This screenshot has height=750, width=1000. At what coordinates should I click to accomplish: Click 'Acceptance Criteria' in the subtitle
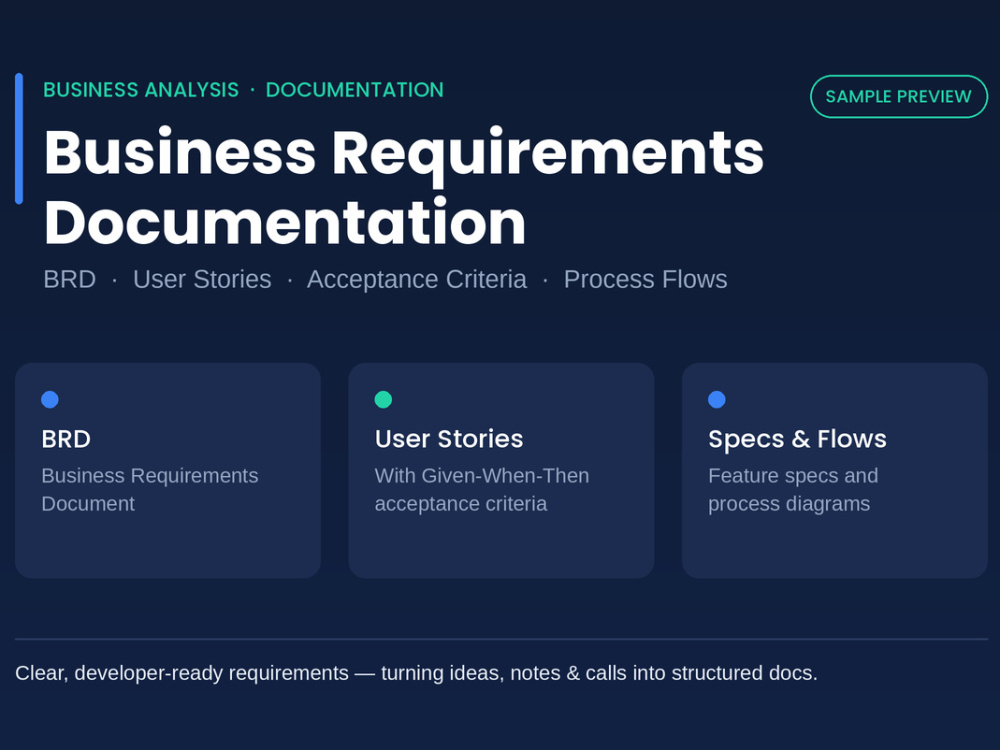416,279
